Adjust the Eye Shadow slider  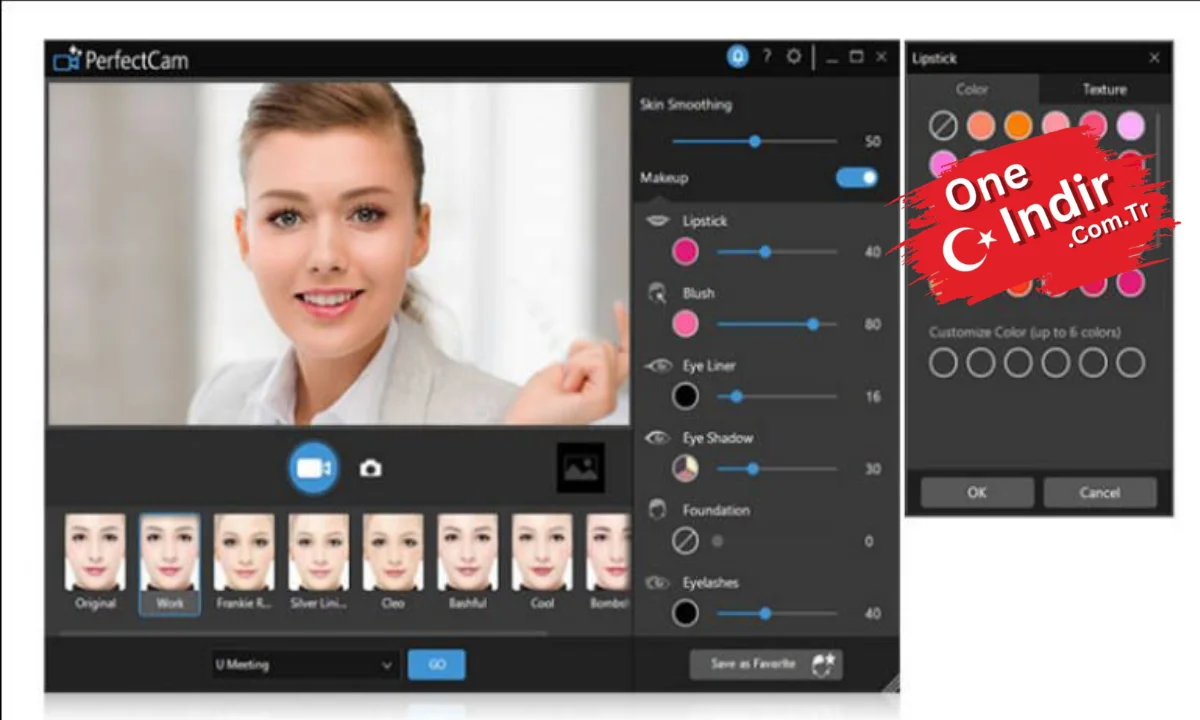click(x=777, y=468)
